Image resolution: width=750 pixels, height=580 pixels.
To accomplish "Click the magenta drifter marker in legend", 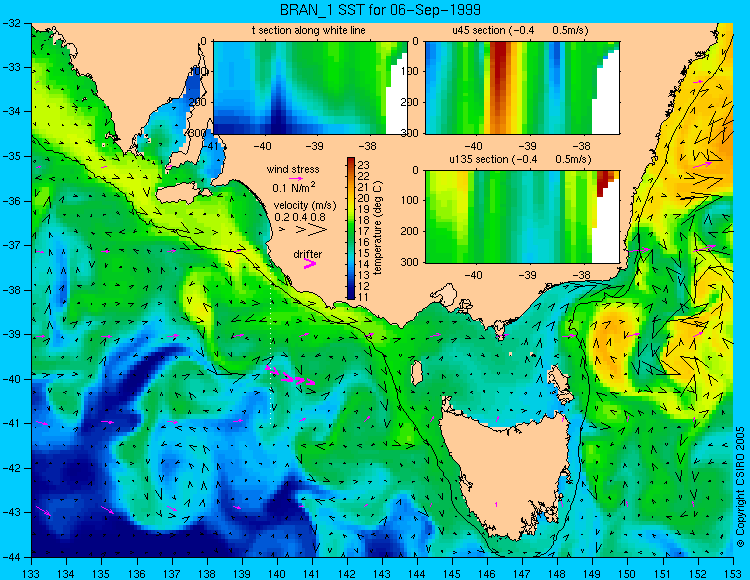I will [x=310, y=263].
